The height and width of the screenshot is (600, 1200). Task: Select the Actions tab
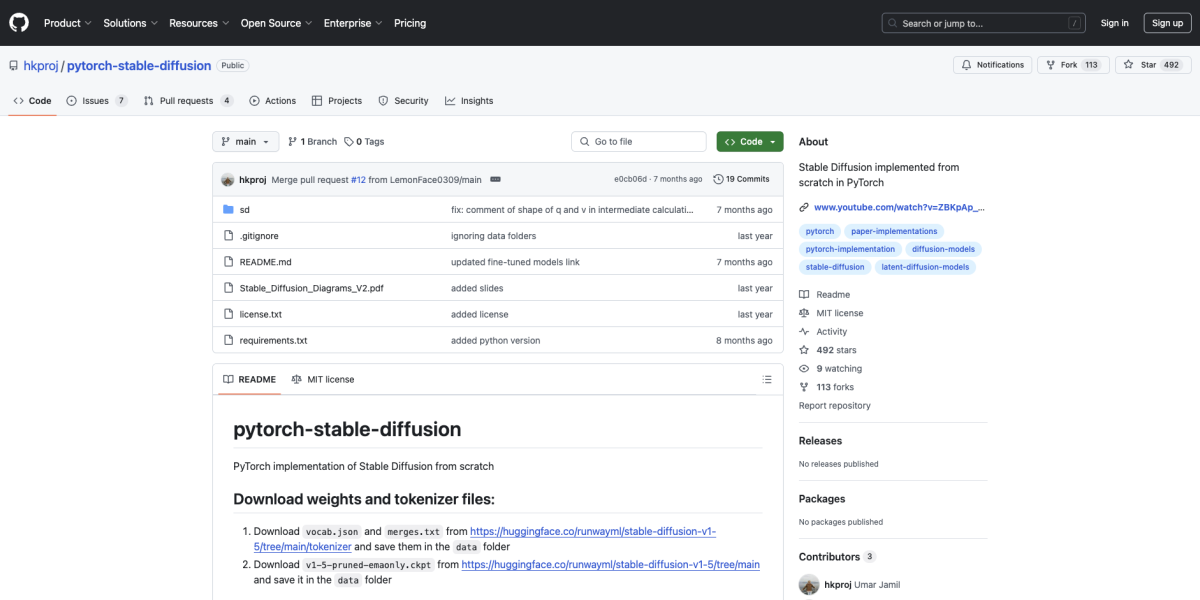pos(272,100)
